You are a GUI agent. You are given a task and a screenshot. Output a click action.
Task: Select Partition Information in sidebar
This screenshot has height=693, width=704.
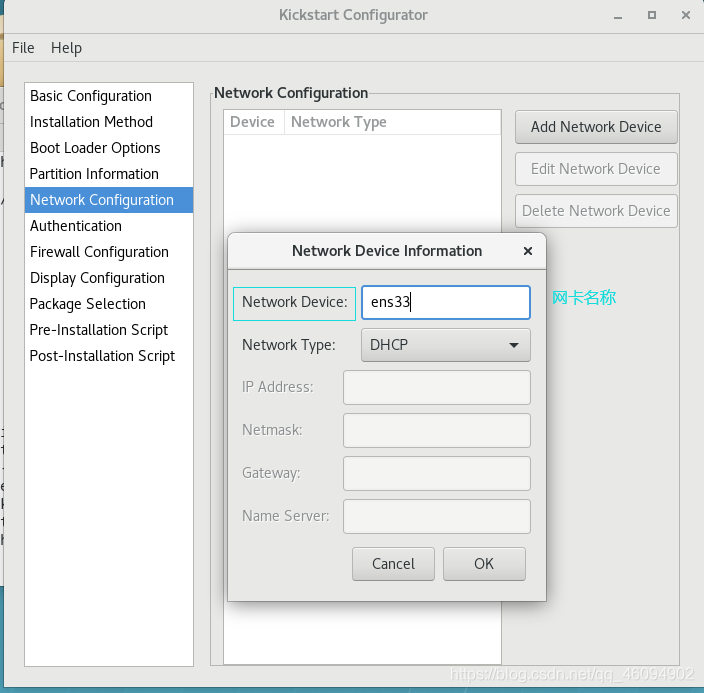[109, 174]
